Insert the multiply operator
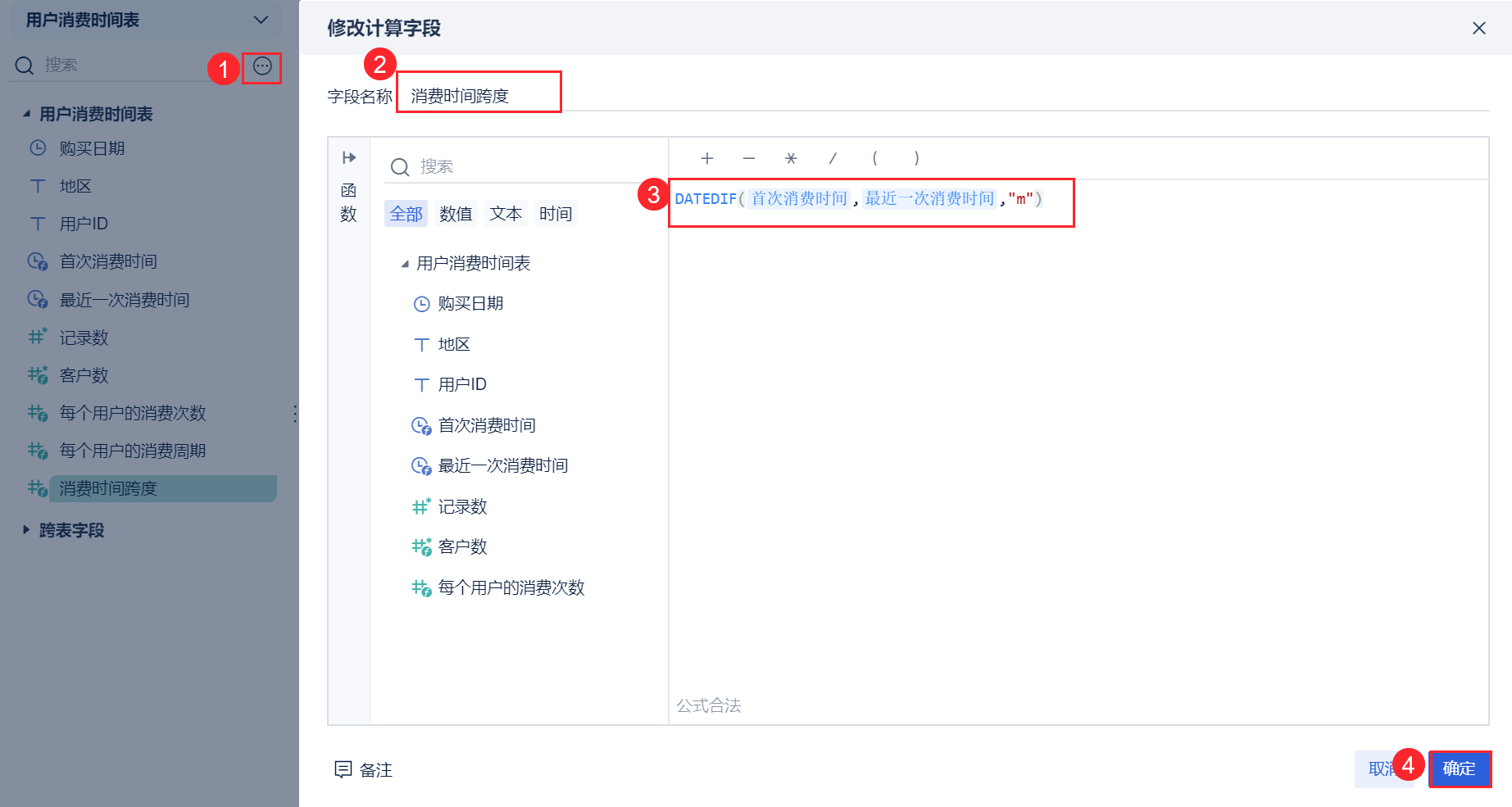Viewport: 1512px width, 807px height. point(791,158)
